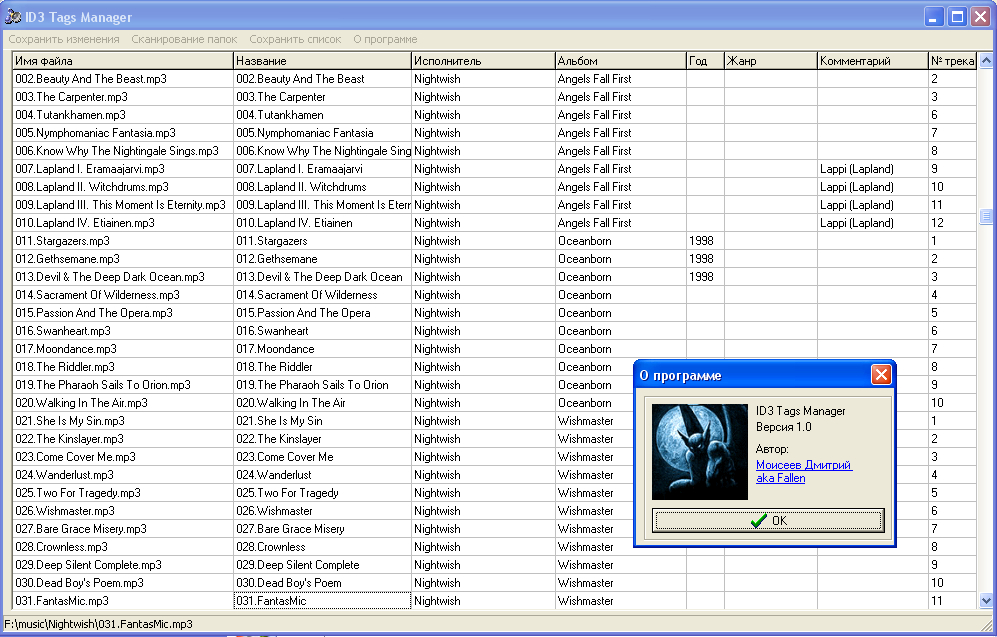Click the OK button in About dialog
This screenshot has width=997, height=637.
pyautogui.click(x=768, y=521)
